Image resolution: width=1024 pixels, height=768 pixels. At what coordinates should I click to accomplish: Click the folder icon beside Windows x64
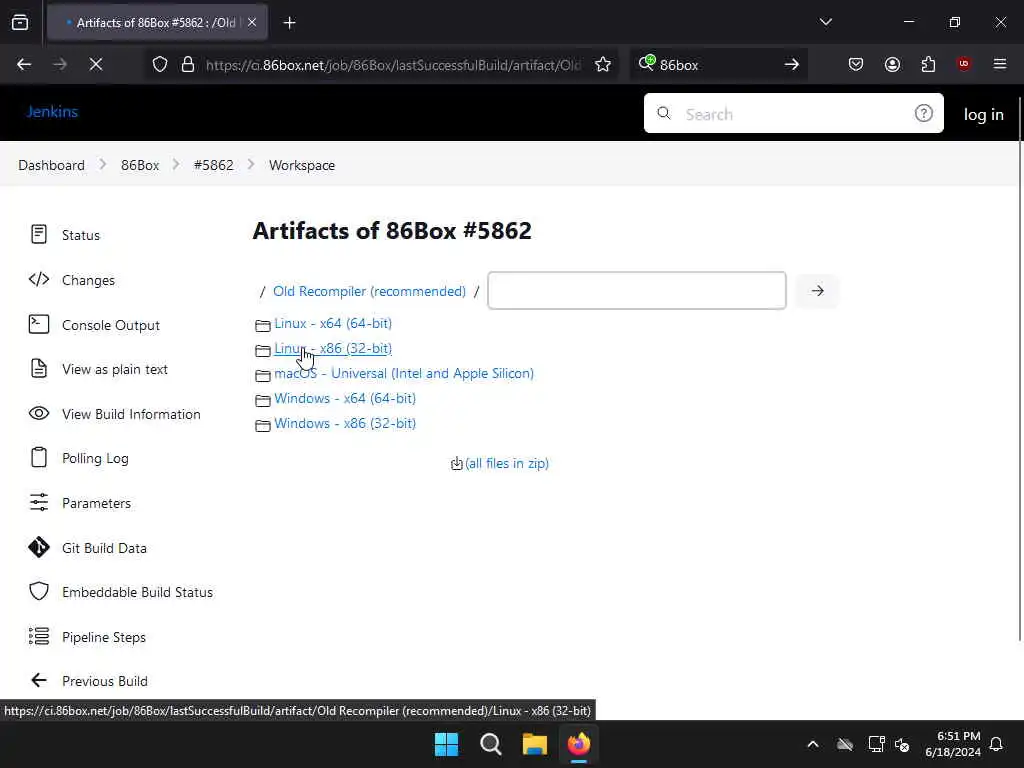(x=263, y=400)
